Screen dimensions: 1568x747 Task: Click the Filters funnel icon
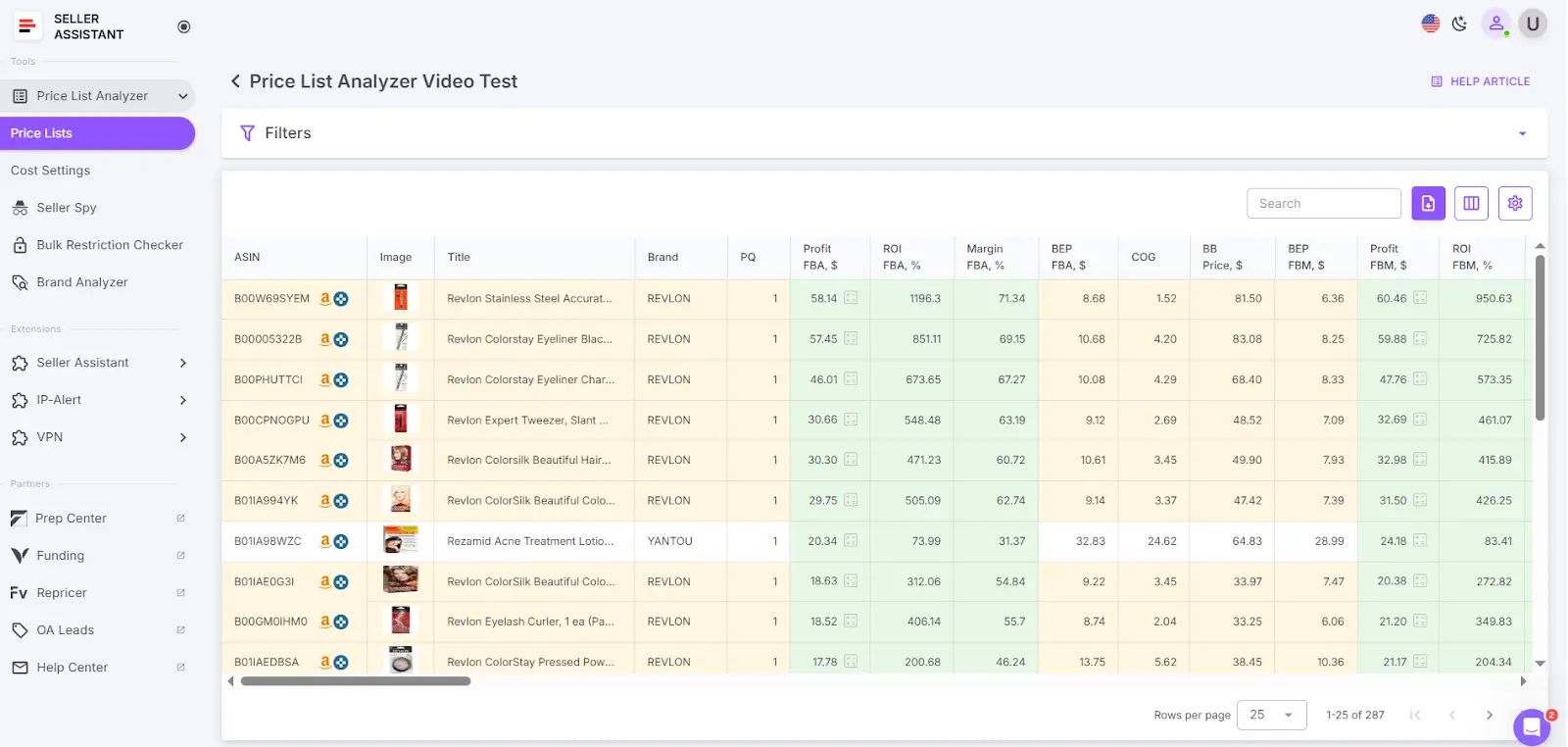tap(247, 133)
